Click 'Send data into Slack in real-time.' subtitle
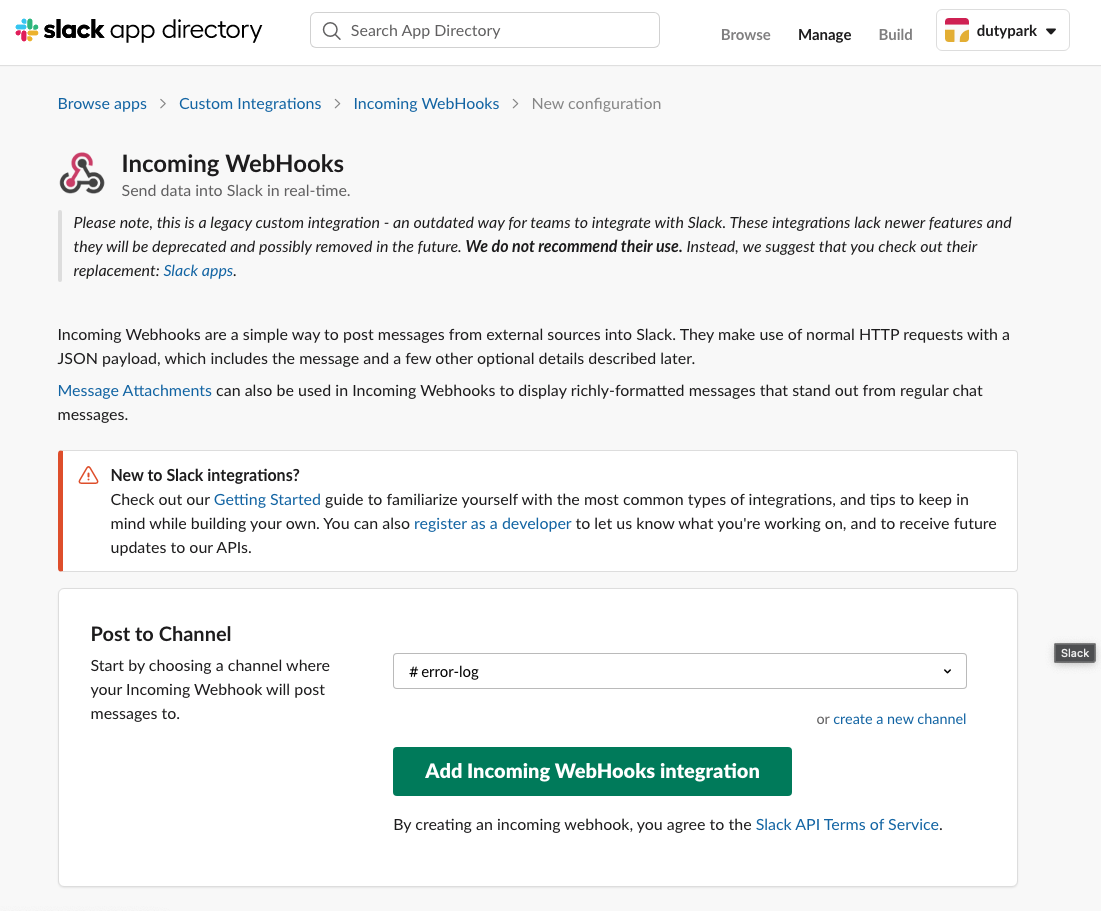 [236, 191]
